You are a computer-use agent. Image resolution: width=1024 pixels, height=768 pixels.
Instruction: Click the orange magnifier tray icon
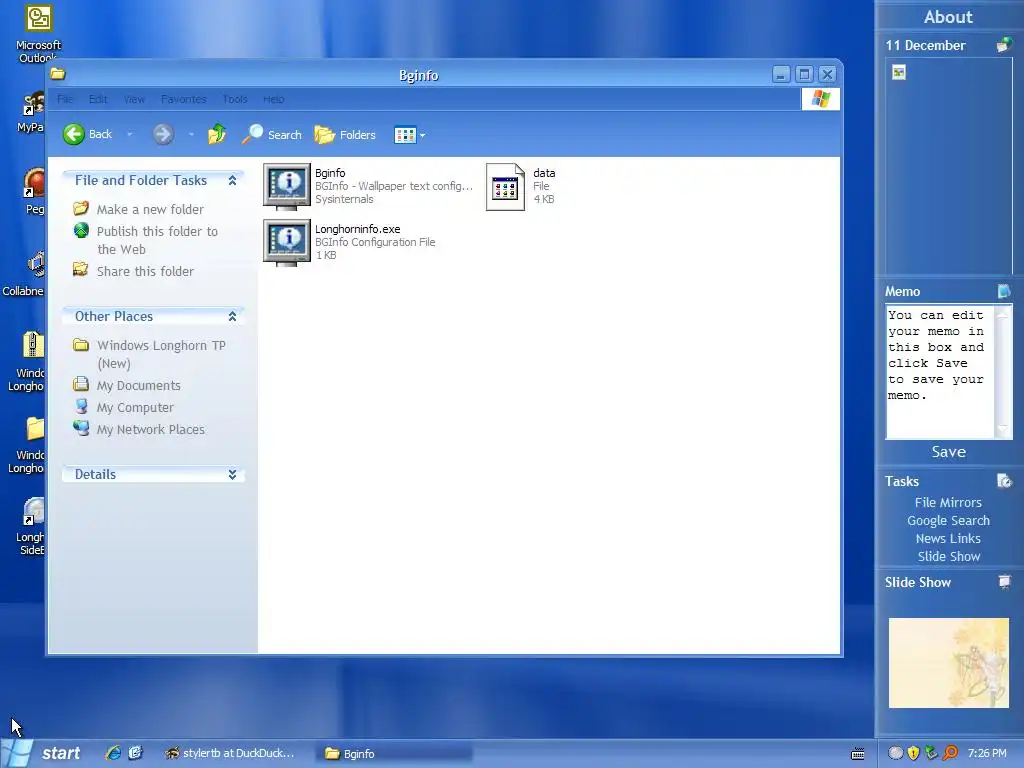[x=950, y=754]
